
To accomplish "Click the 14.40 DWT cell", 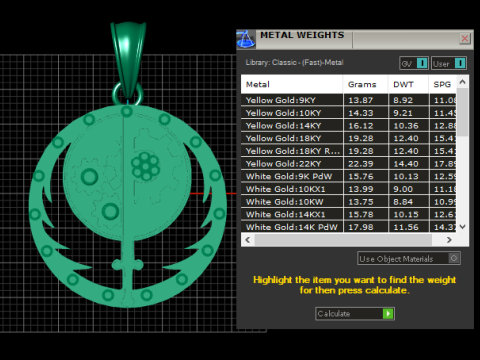I will [x=408, y=163].
